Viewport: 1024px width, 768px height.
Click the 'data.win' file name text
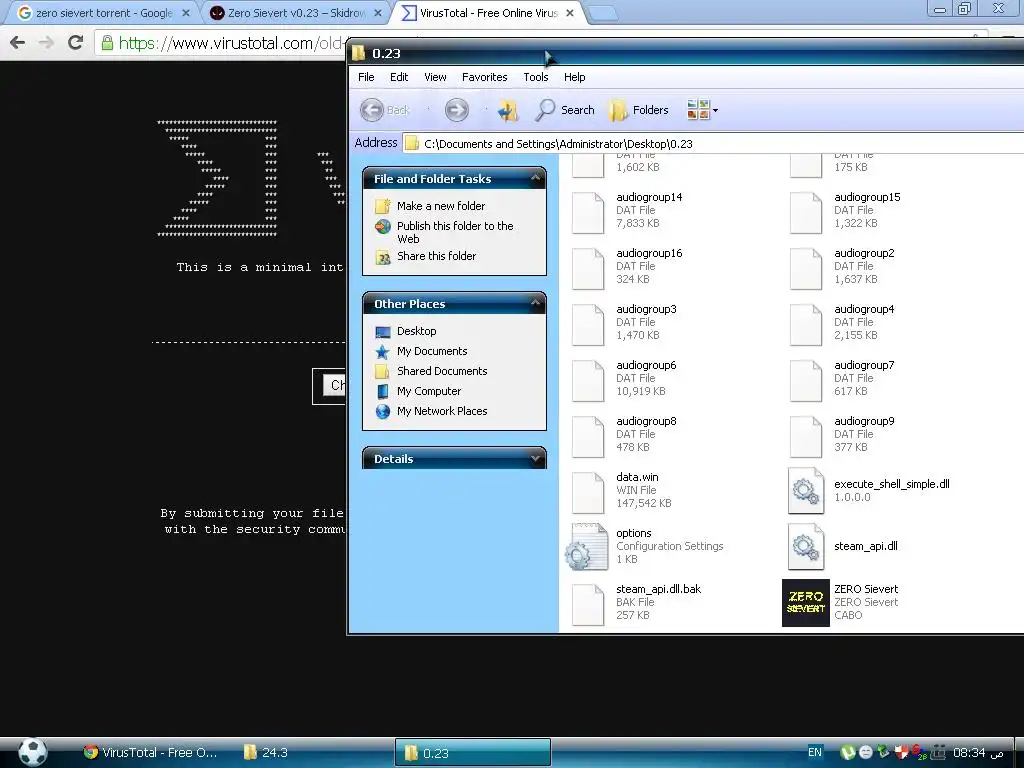point(637,477)
